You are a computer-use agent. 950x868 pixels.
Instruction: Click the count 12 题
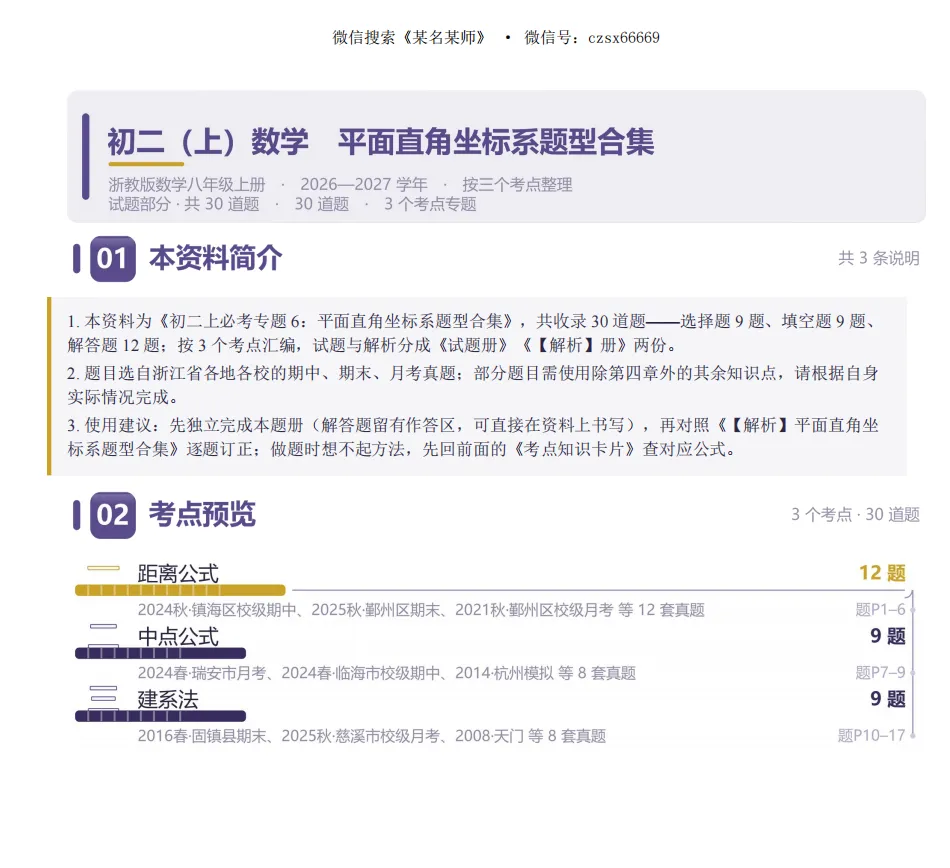pos(882,573)
